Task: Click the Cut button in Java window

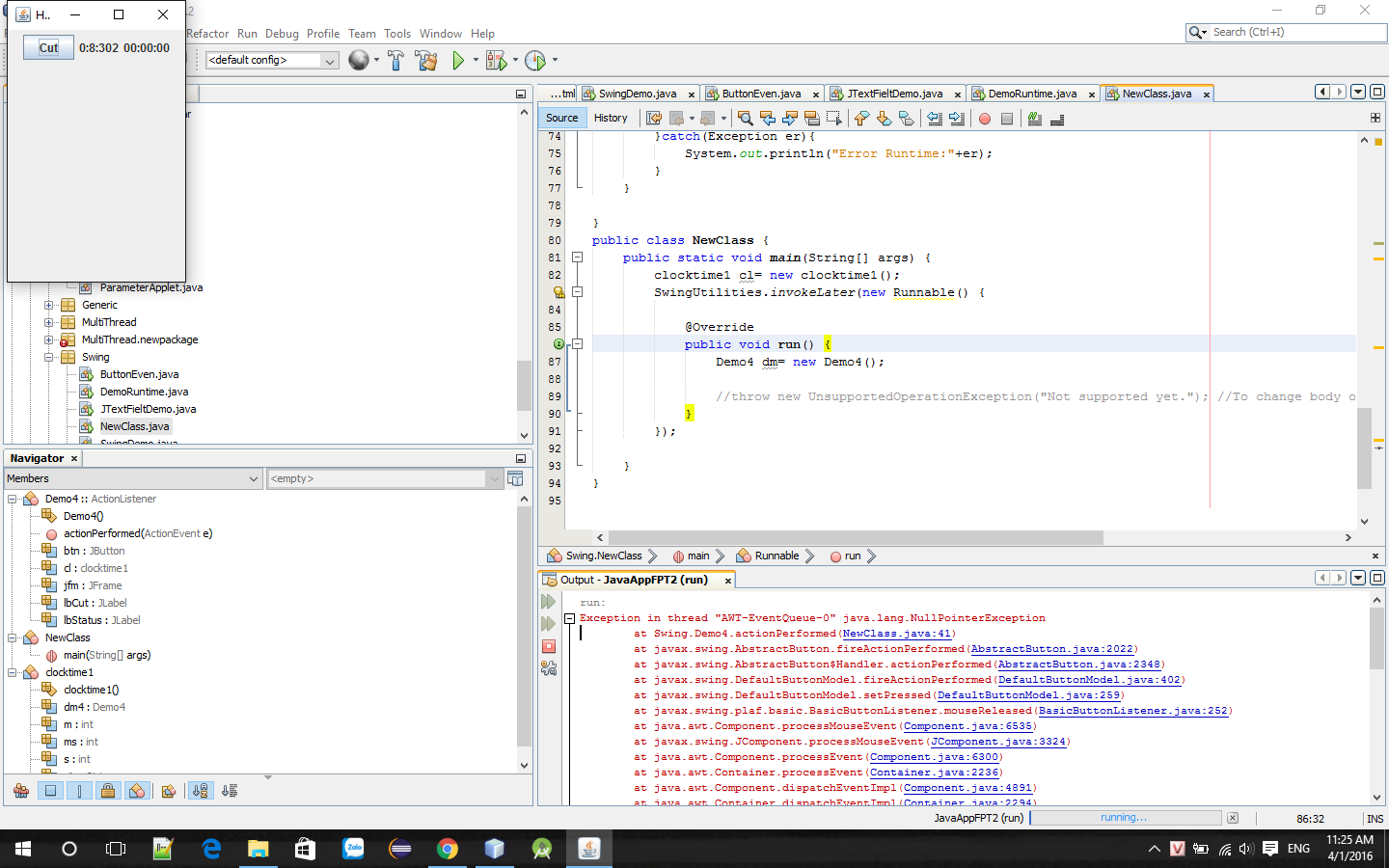Action: point(48,47)
